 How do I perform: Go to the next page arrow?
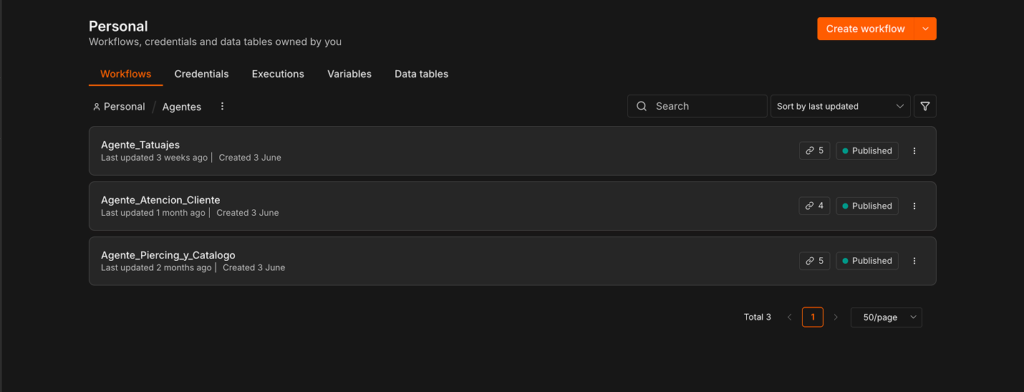(x=836, y=317)
